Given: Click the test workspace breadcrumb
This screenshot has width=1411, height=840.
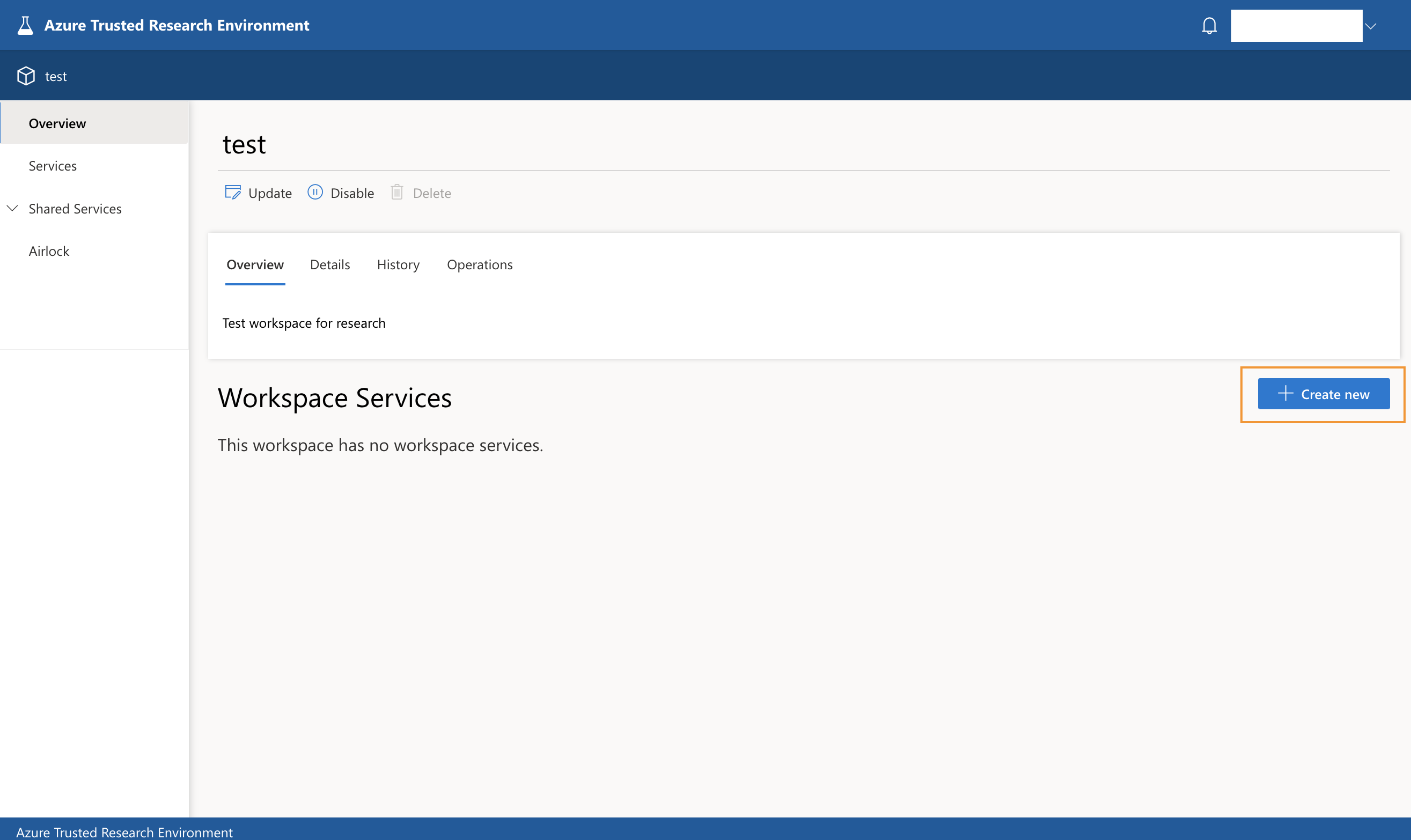Looking at the screenshot, I should tap(55, 76).
